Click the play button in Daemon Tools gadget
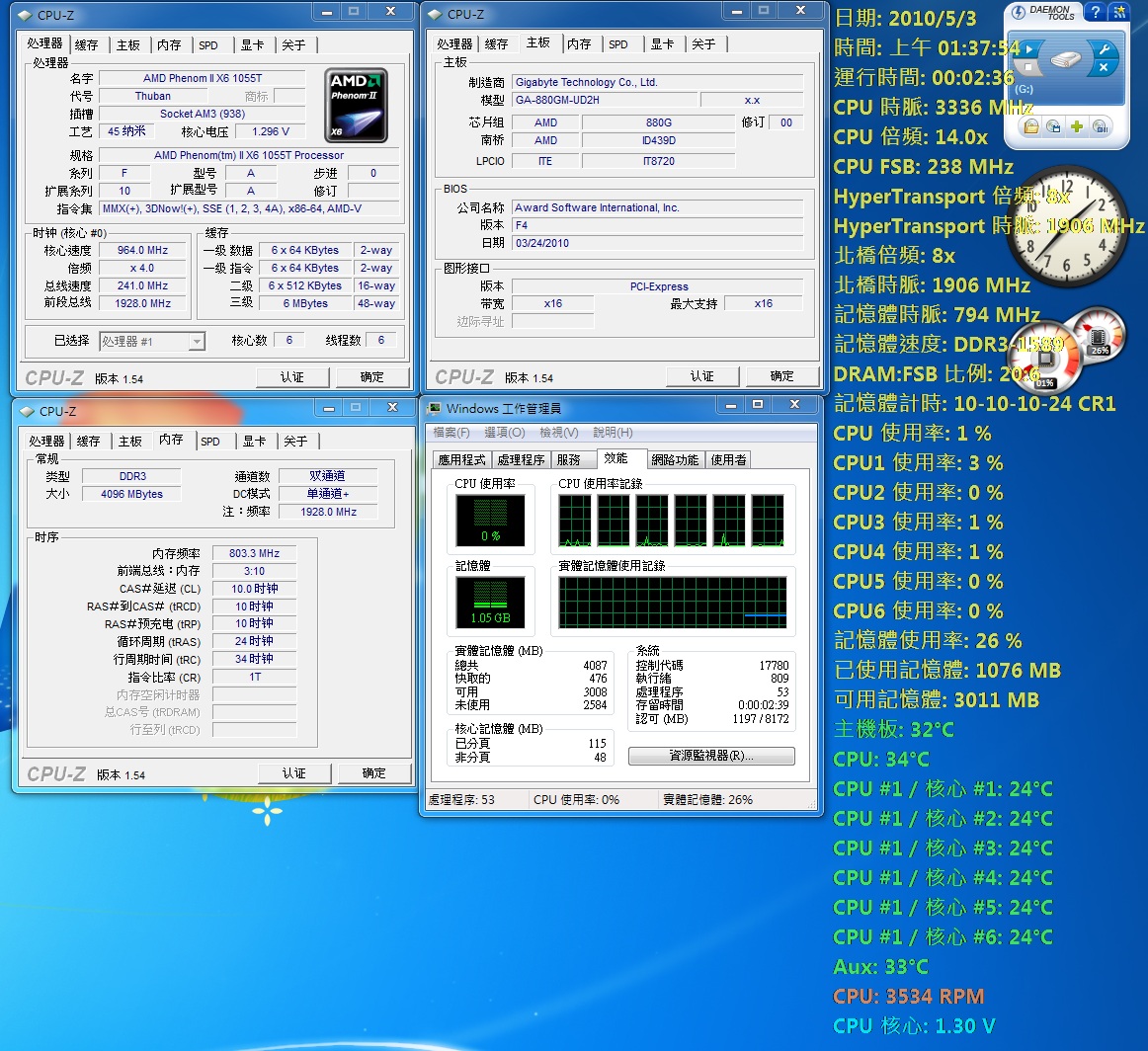Viewport: 1148px width, 1051px height. (x=1029, y=47)
